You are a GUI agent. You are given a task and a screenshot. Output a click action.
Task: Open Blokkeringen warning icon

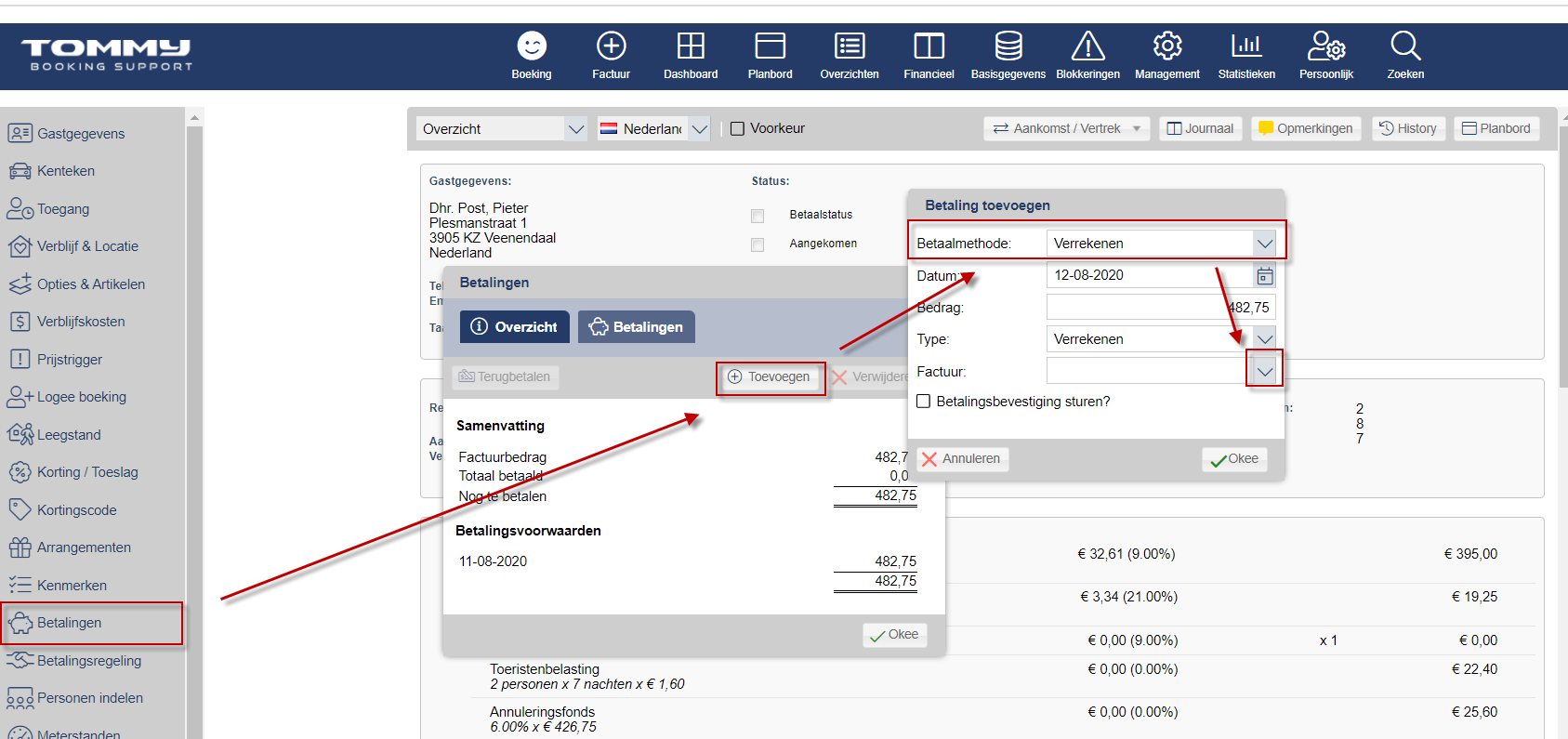click(1087, 46)
